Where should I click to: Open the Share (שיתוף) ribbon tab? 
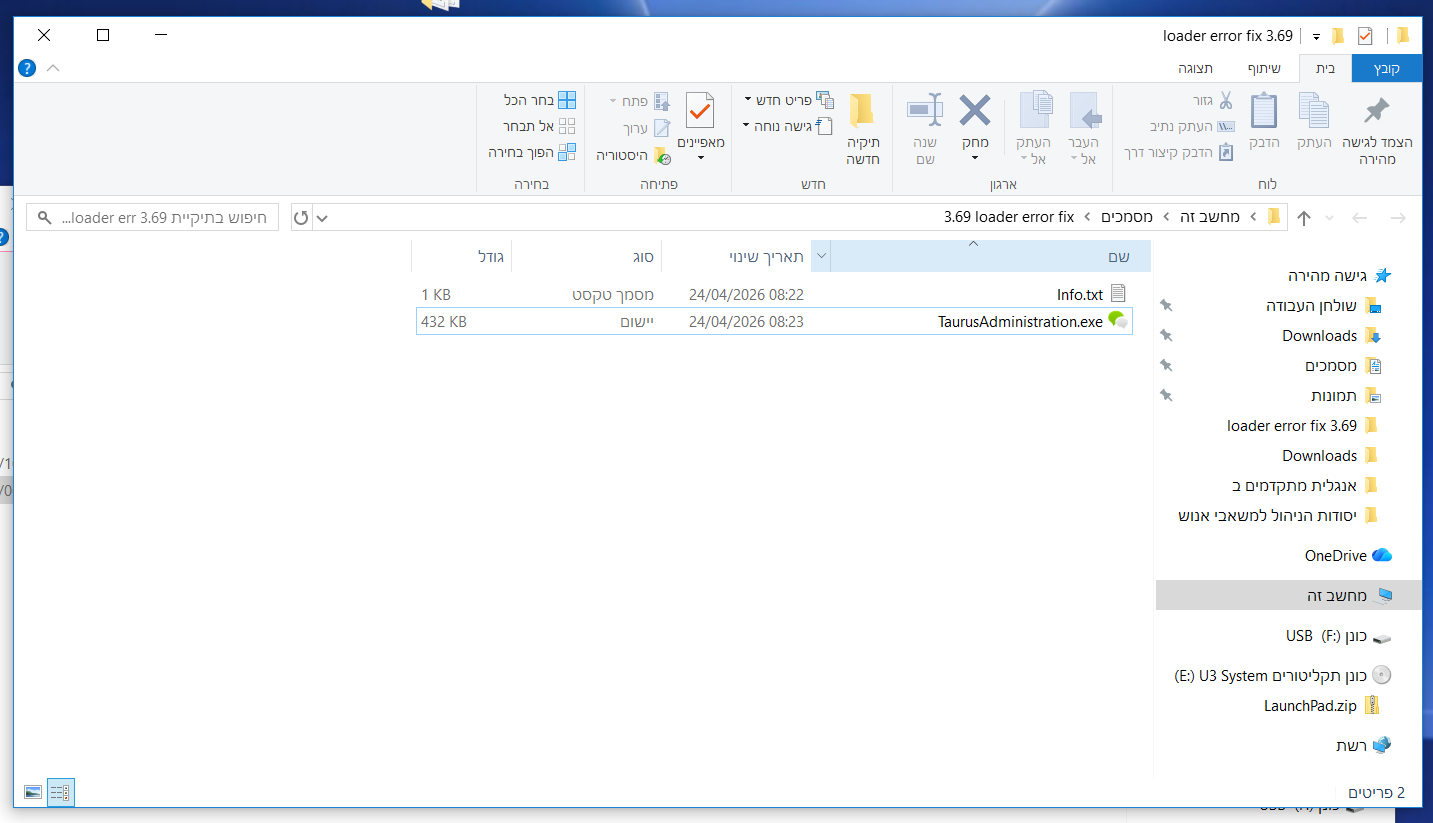coord(1264,69)
